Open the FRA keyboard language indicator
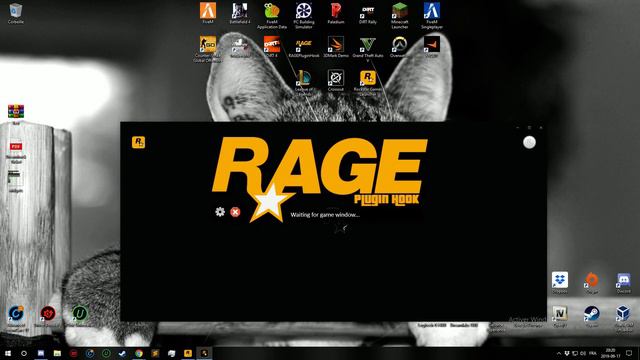Screen dimensions: 640x360 pyautogui.click(x=593, y=353)
